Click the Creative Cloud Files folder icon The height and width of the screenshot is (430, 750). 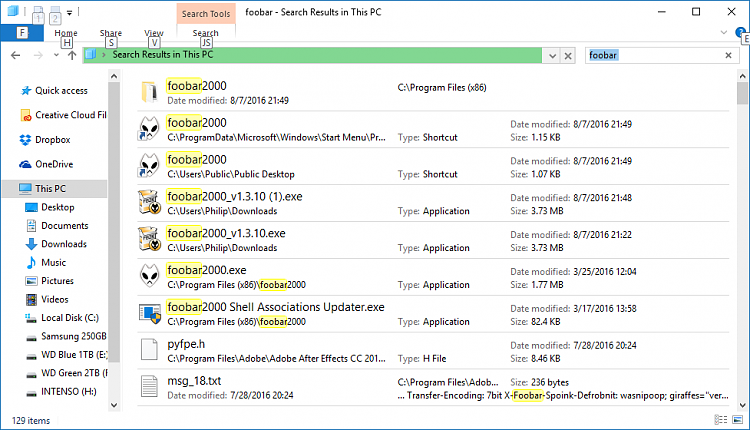click(26, 115)
